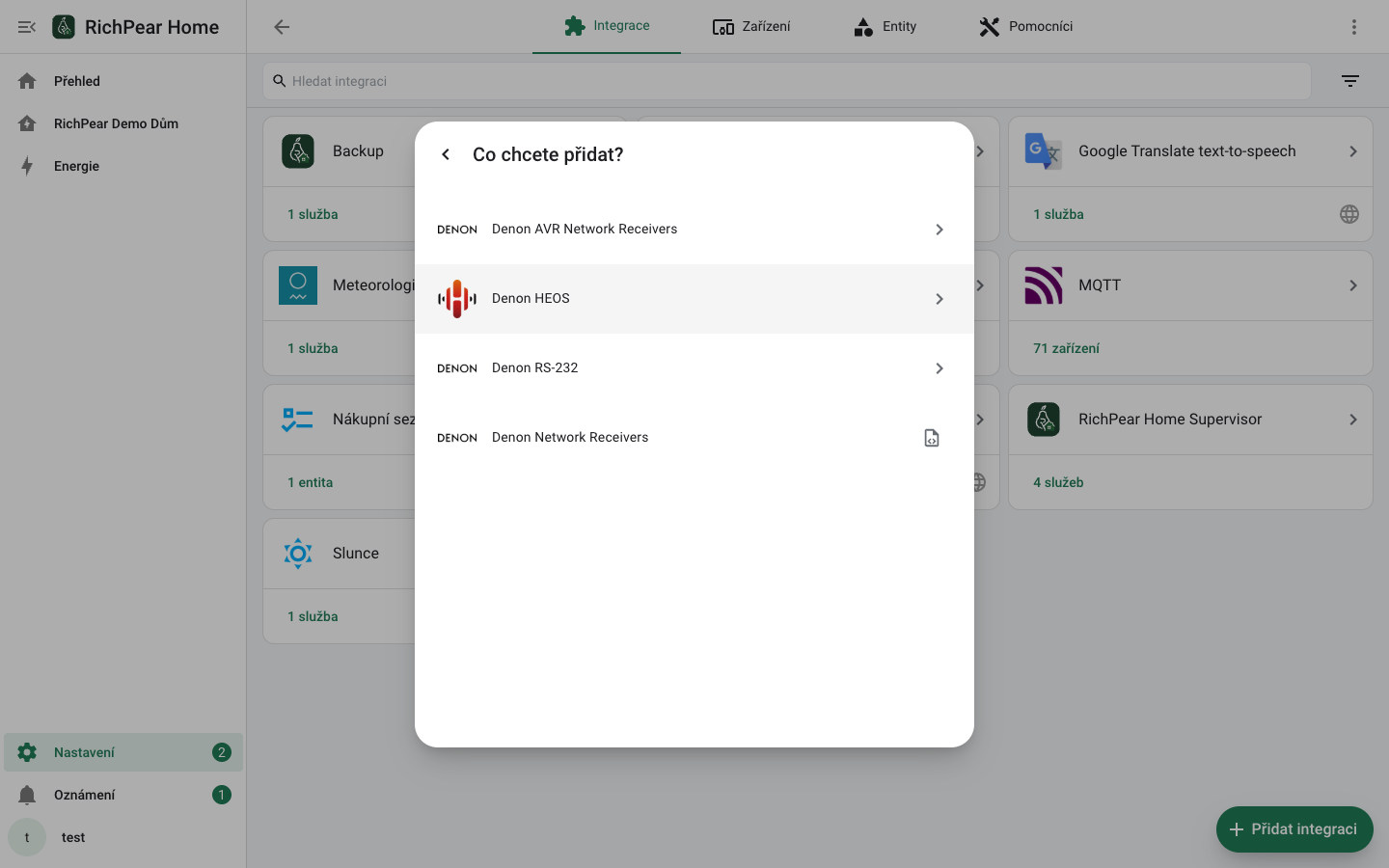The image size is (1389, 868).
Task: Select Denon Network Receivers text
Action: [x=570, y=438]
